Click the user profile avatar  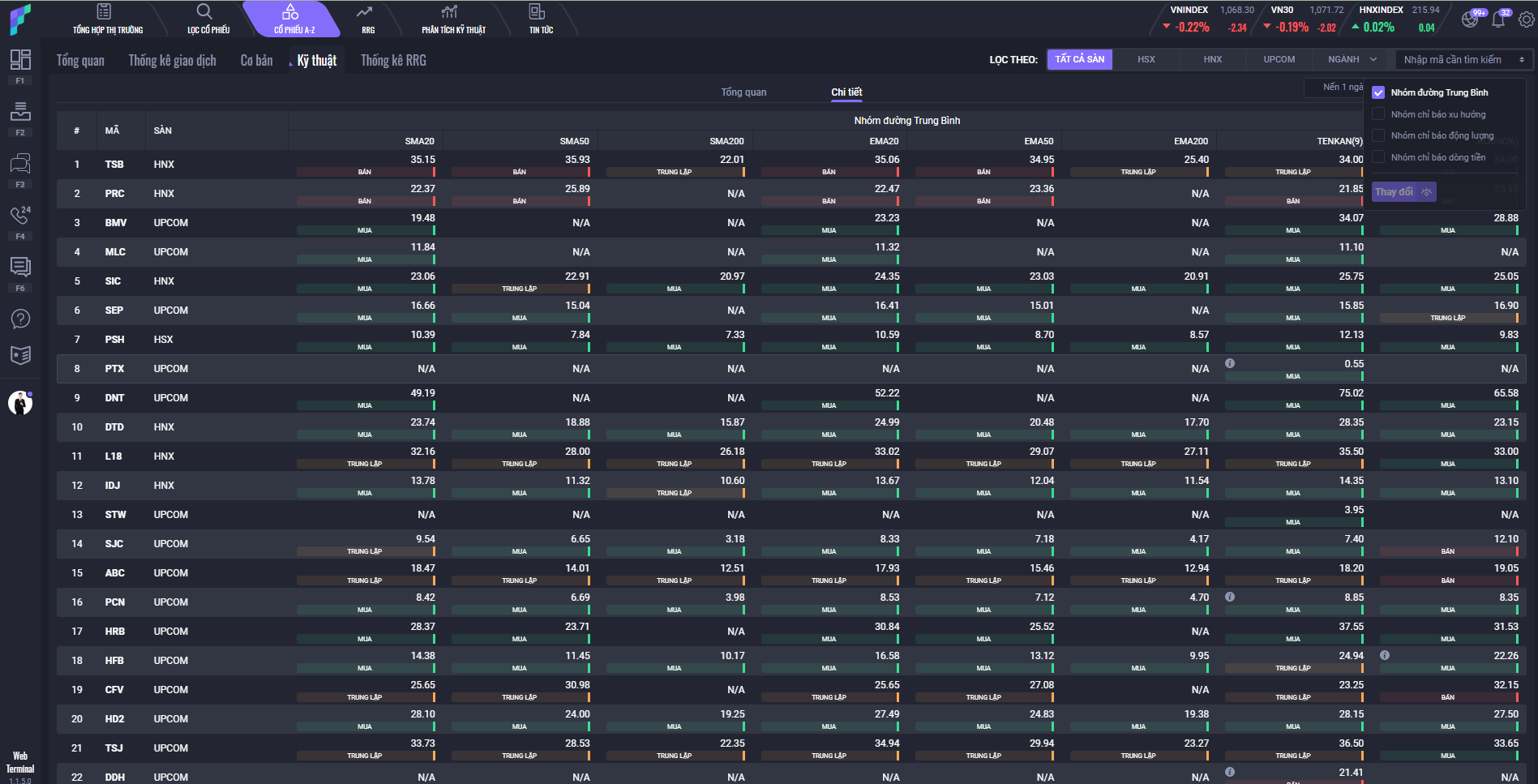[20, 402]
